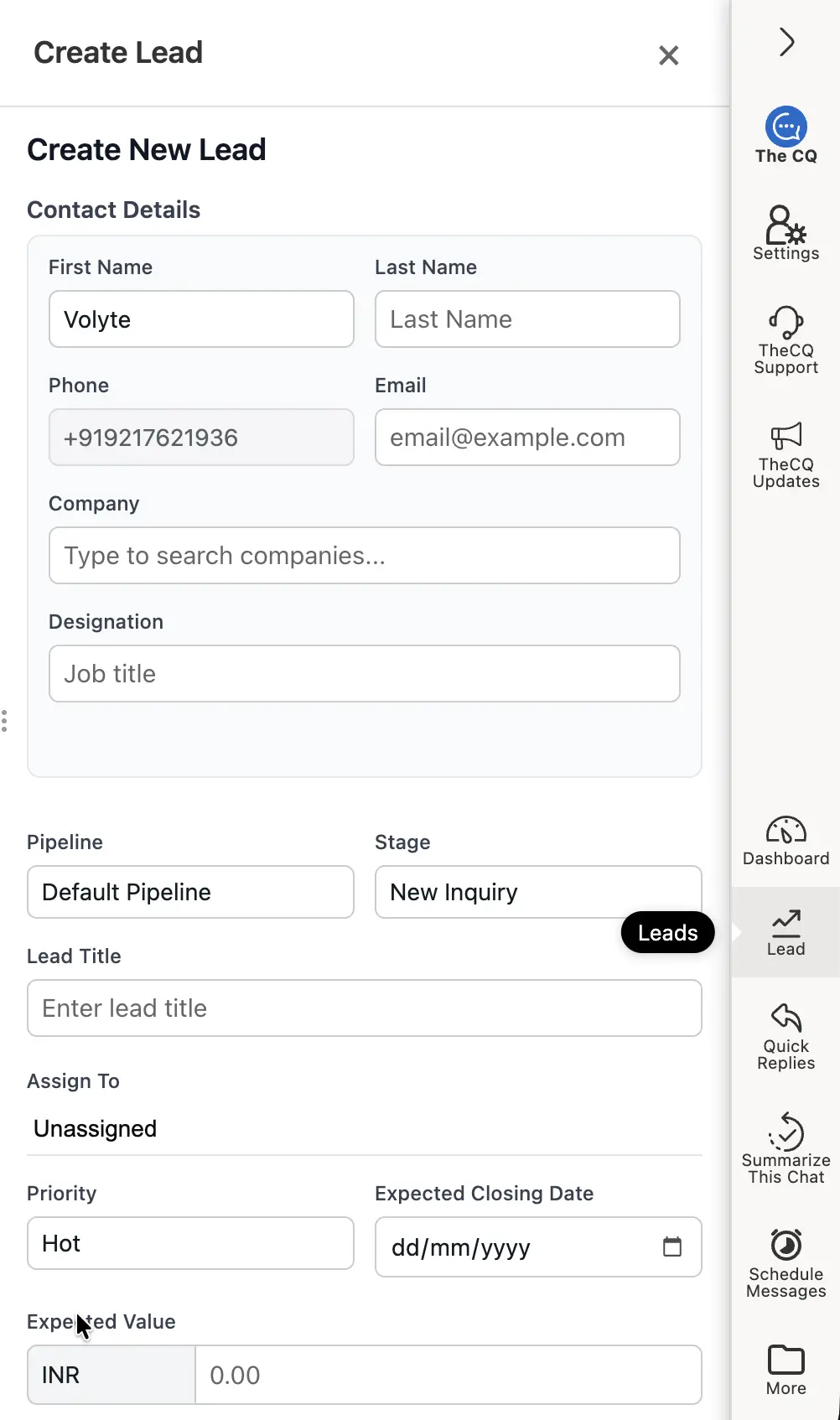Open the Priority Hot dropdown
Viewport: 840px width, 1420px height.
(x=190, y=1243)
